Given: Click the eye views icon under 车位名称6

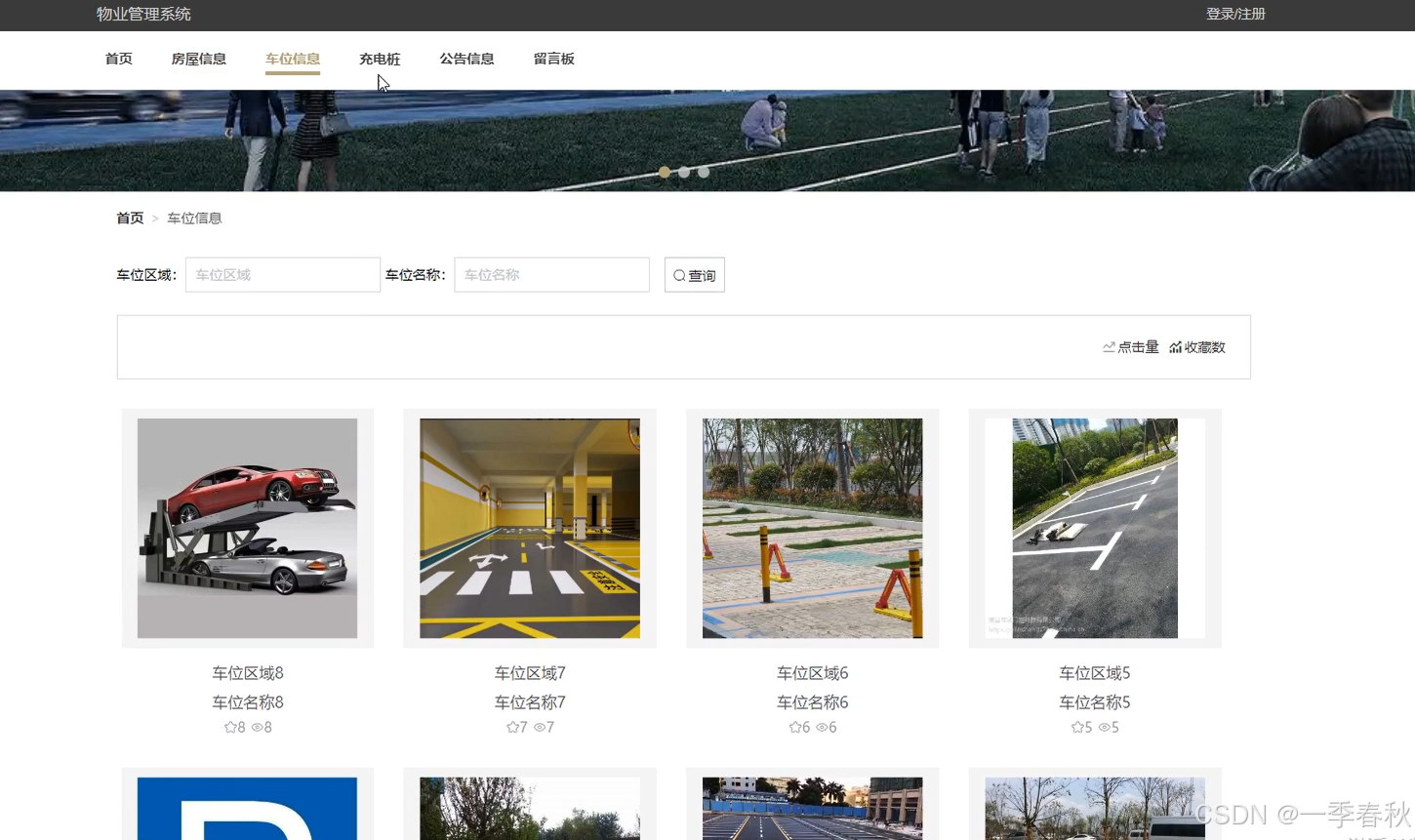Looking at the screenshot, I should point(823,727).
